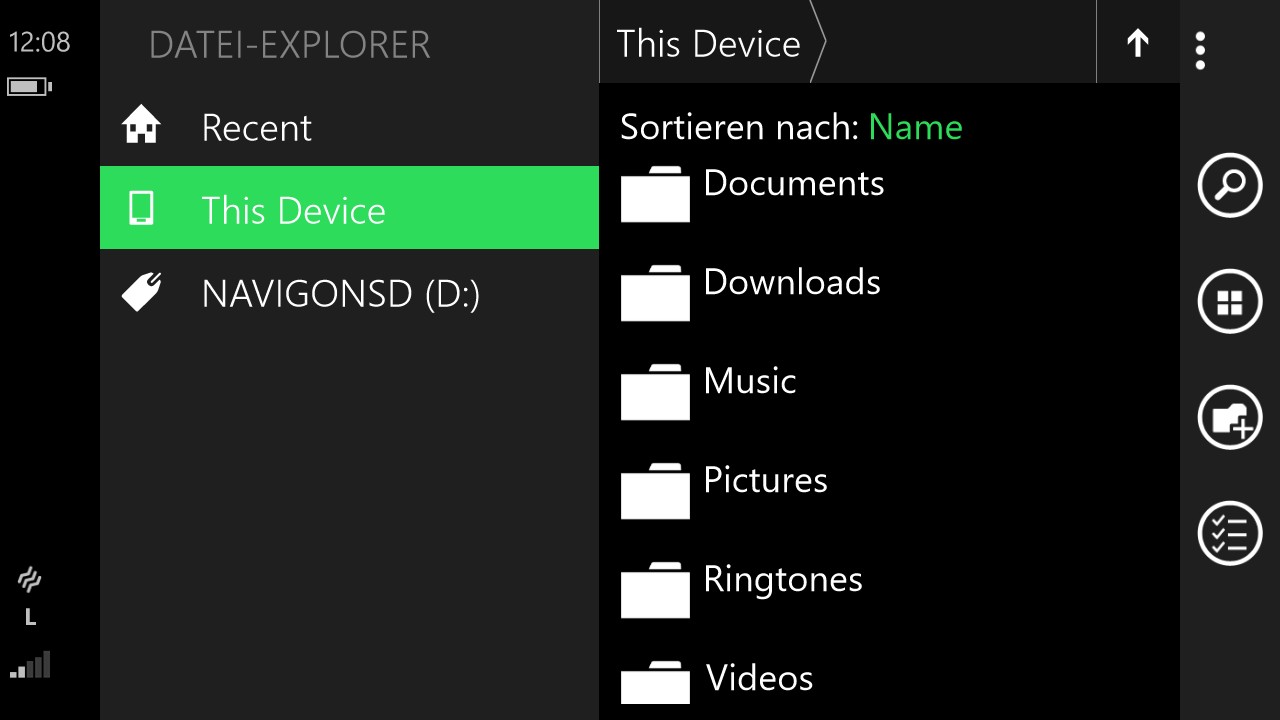The height and width of the screenshot is (720, 1280).
Task: Switch to grid view icon
Action: point(1229,301)
